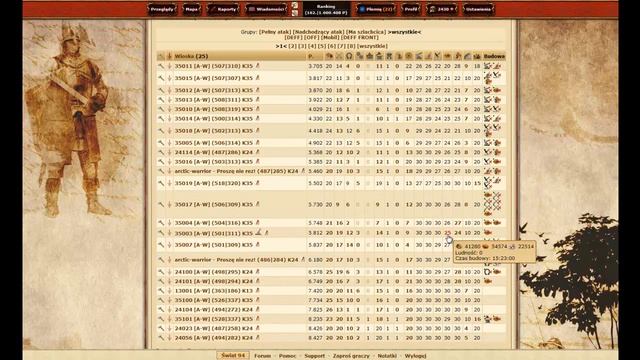Select the [DEFF FRONT] group filter
The image size is (640, 360).
click(360, 38)
